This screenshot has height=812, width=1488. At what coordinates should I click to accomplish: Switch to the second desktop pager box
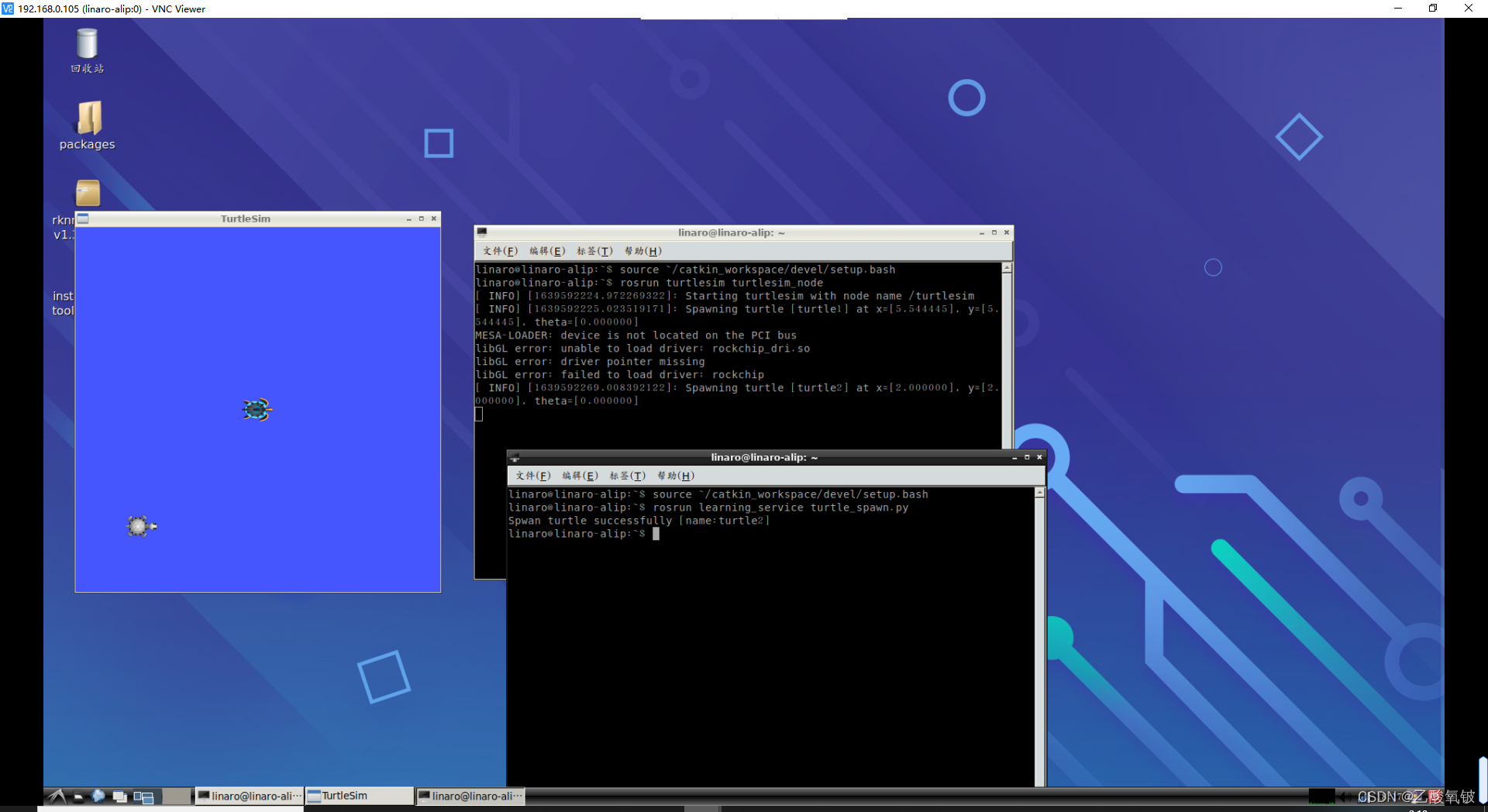point(177,796)
